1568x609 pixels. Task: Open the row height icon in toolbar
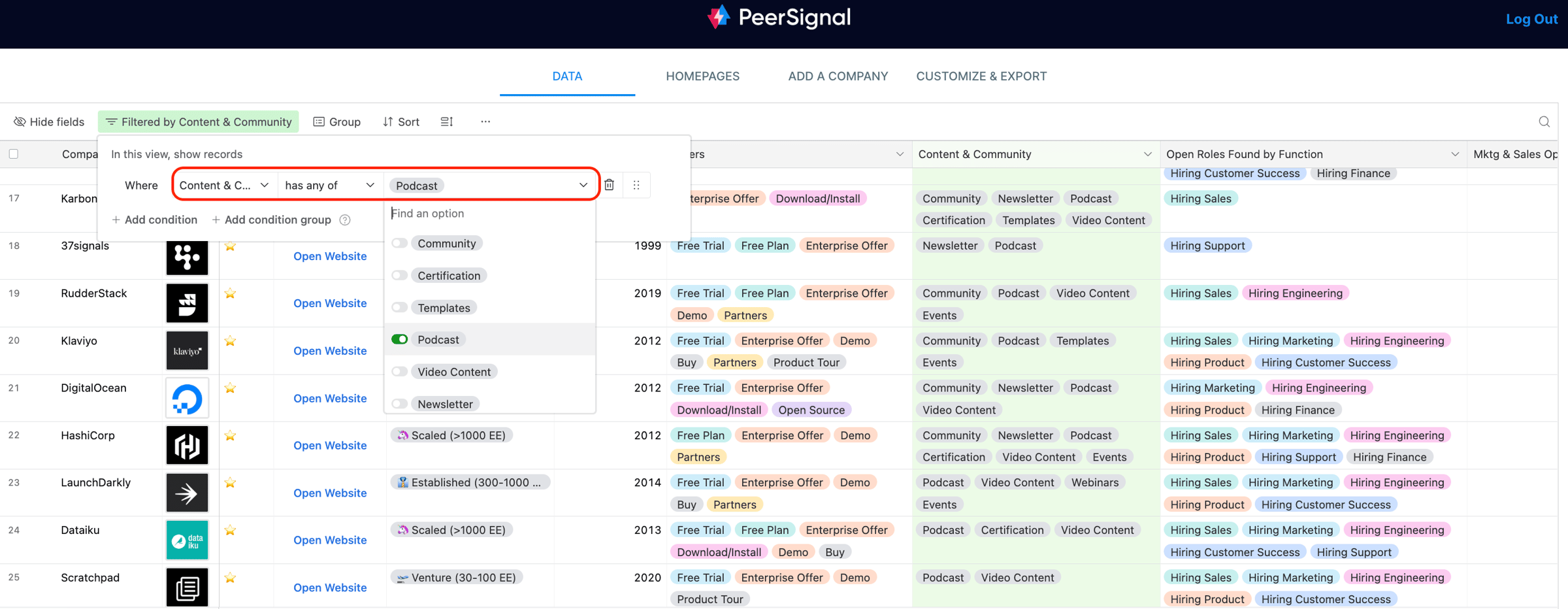pos(447,122)
